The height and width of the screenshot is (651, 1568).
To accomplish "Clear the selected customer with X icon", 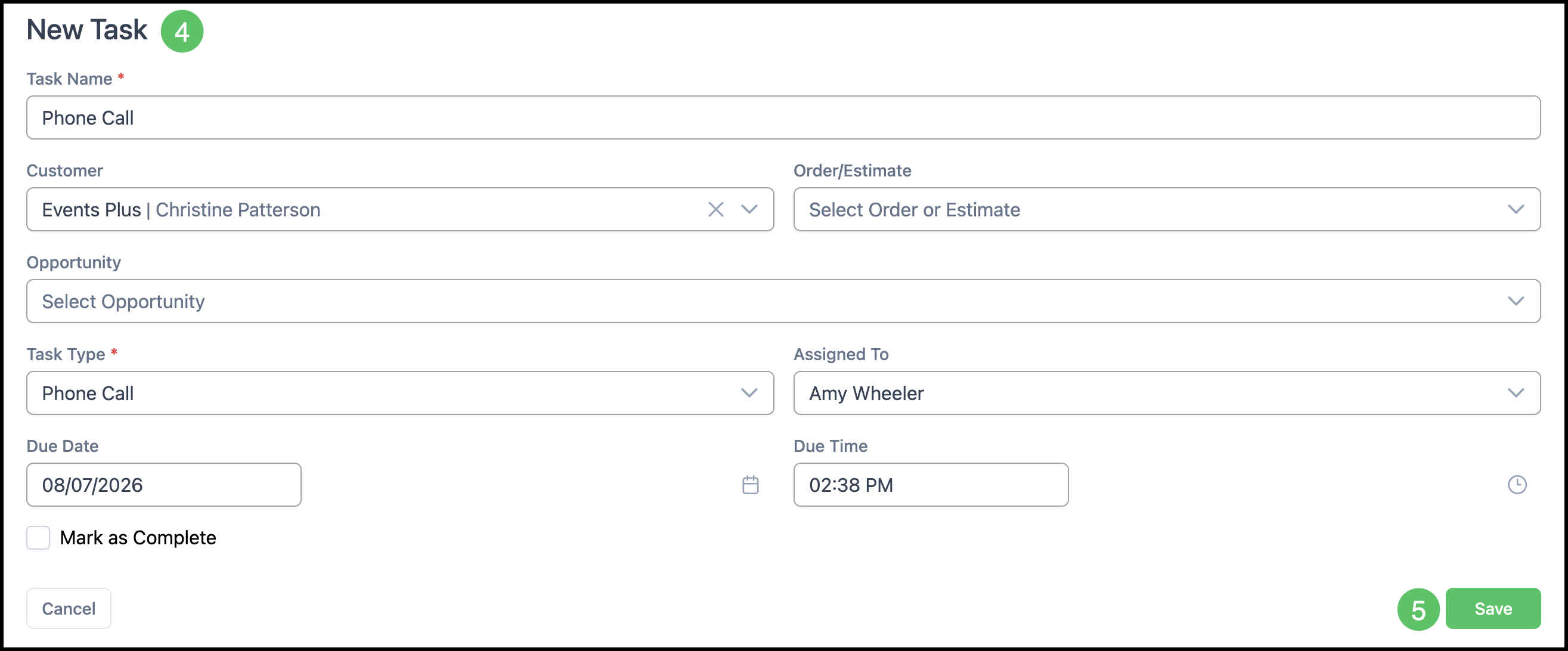I will coord(716,209).
